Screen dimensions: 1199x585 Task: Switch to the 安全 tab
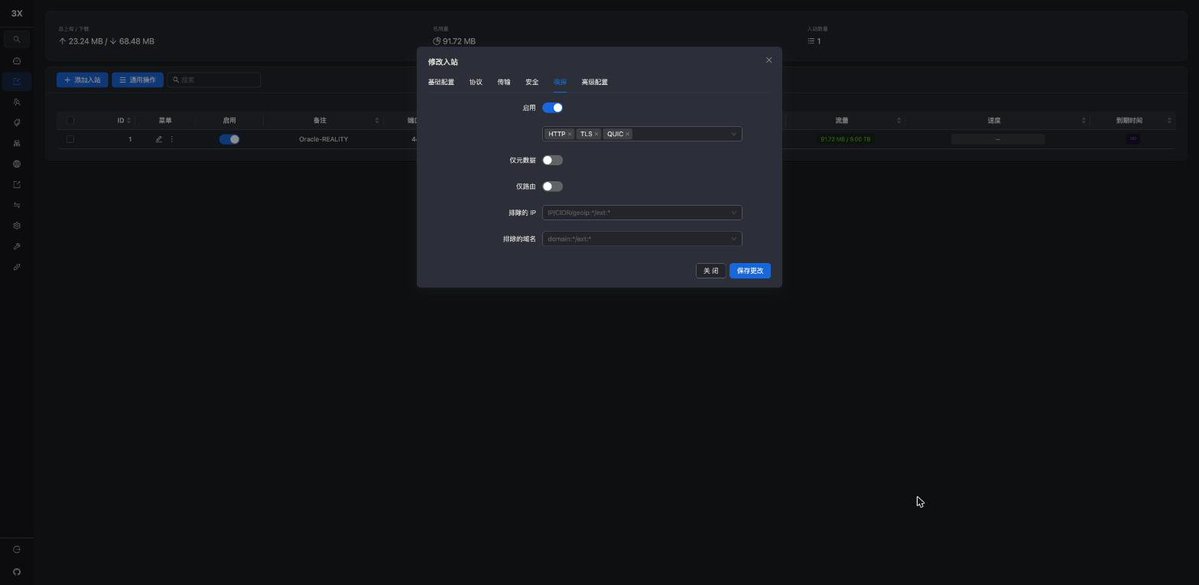pos(532,82)
